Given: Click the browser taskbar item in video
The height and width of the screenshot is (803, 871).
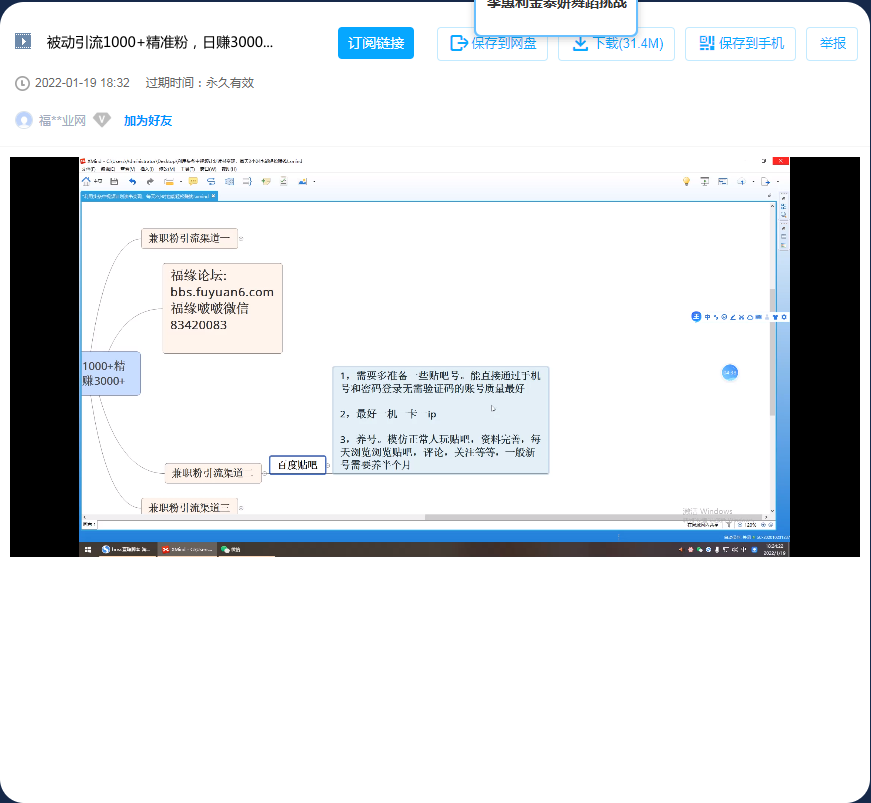Looking at the screenshot, I should tap(126, 549).
